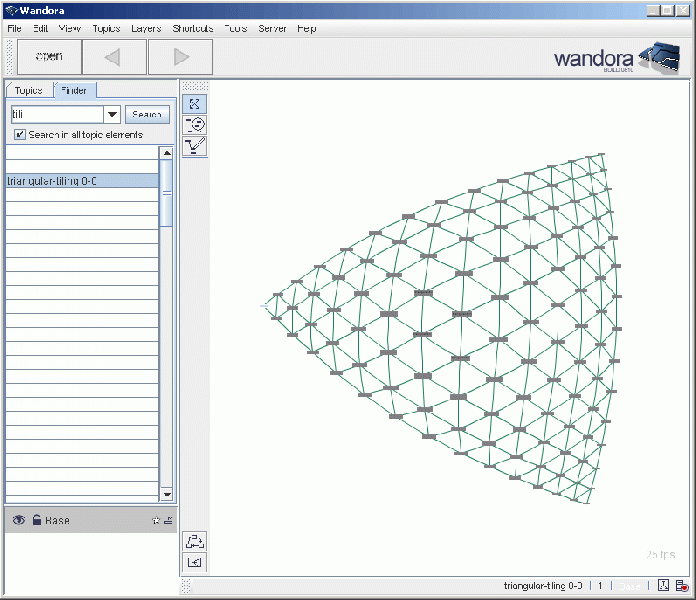Open the search query dropdown arrow
696x600 pixels.
(x=113, y=115)
